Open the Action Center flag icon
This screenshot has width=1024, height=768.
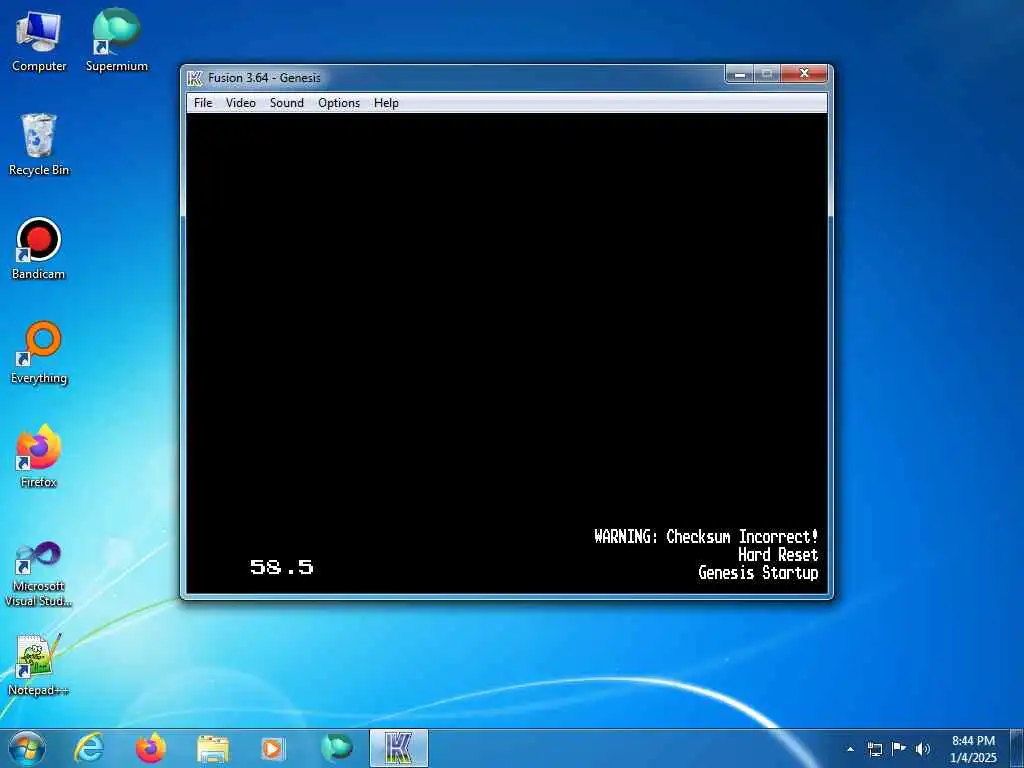[x=899, y=749]
